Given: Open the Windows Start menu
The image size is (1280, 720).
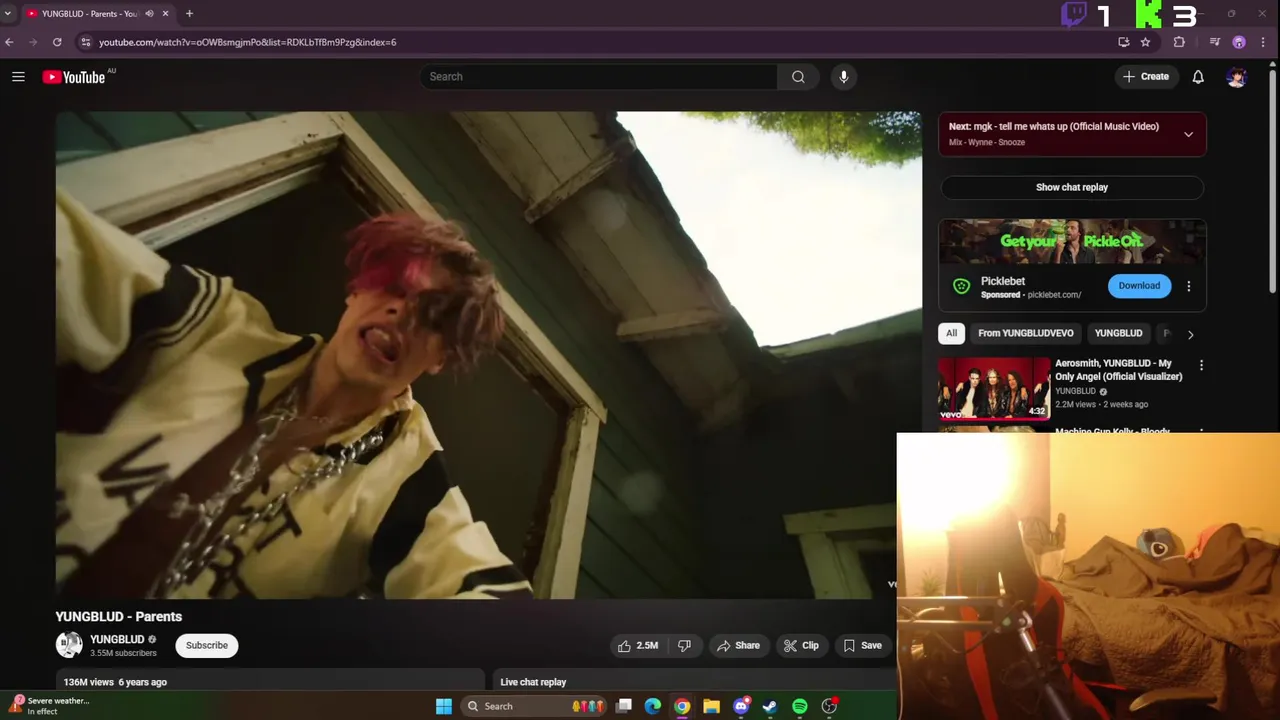Looking at the screenshot, I should tap(444, 706).
